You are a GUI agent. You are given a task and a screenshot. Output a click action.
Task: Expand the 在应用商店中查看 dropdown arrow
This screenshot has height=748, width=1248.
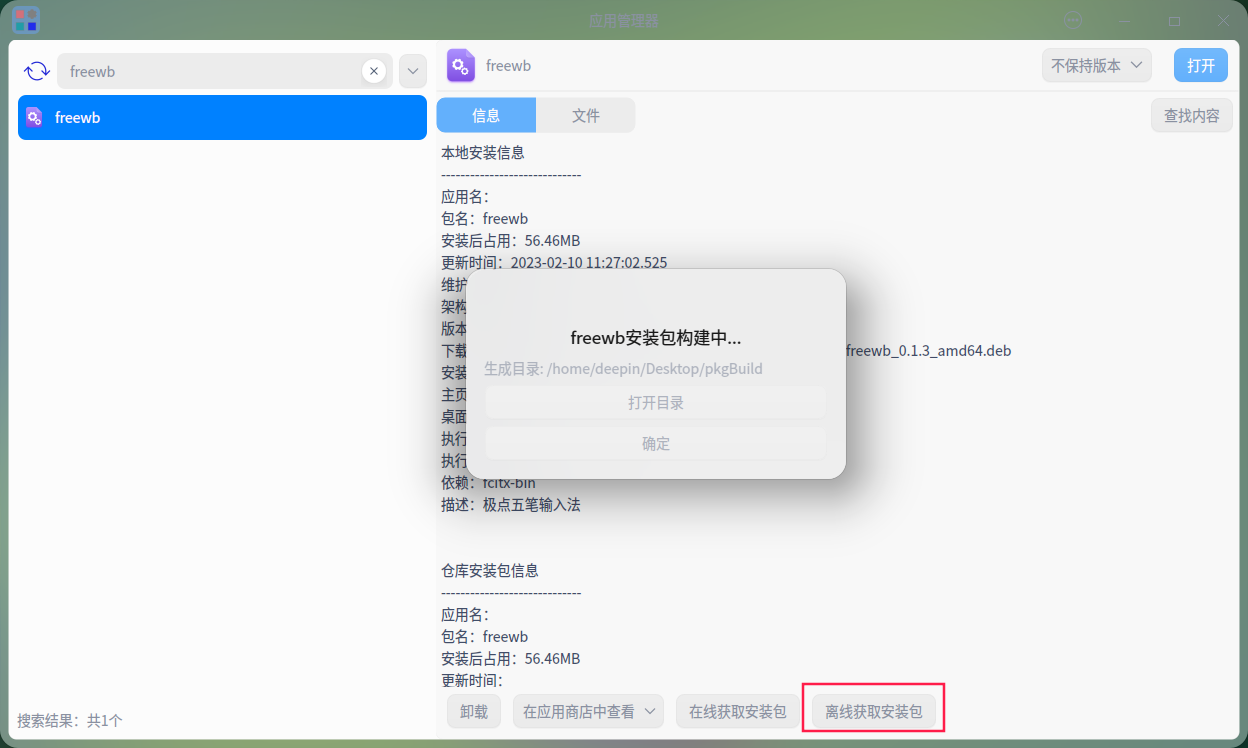[x=650, y=711]
